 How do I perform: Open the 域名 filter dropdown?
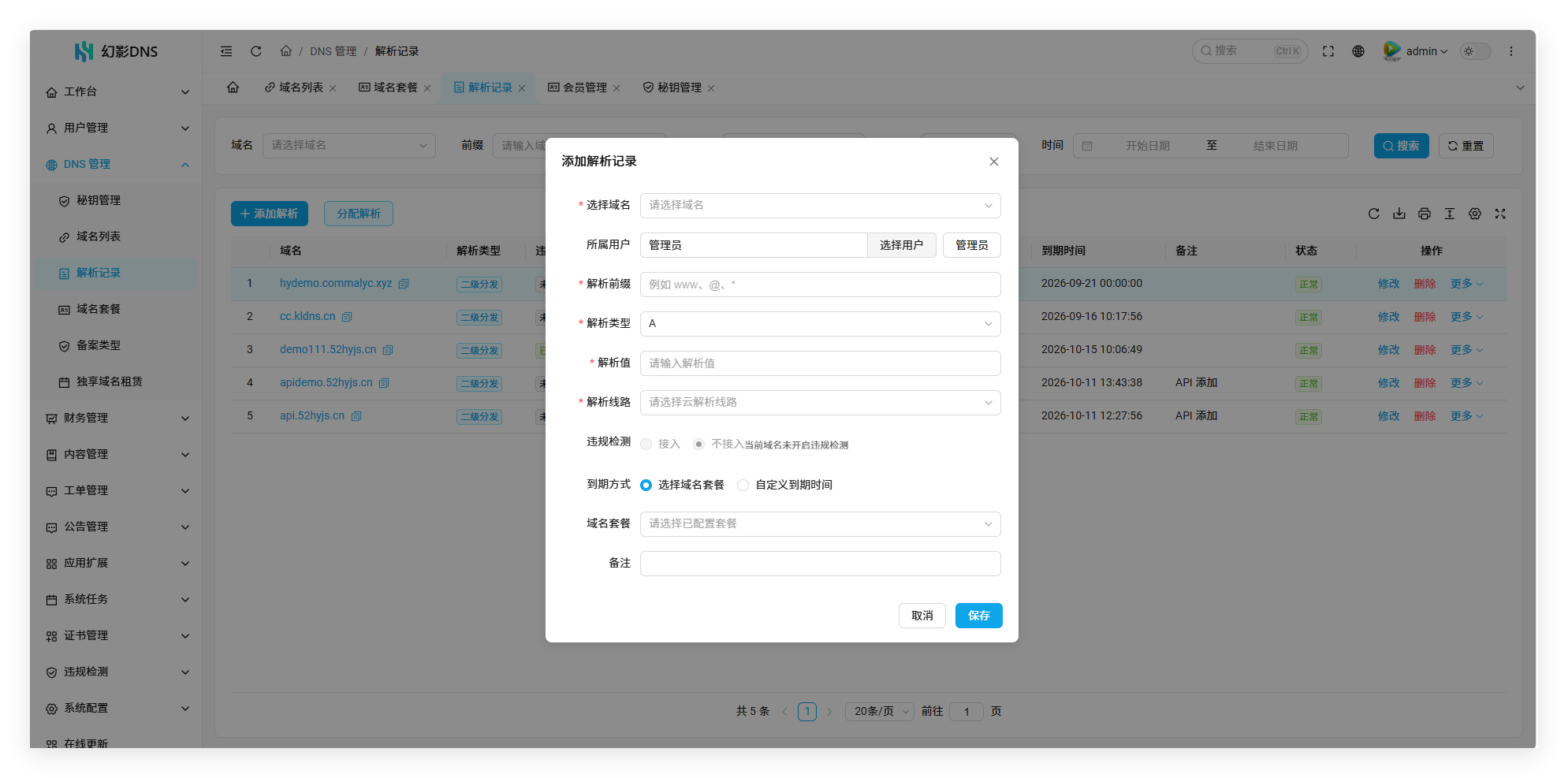[x=349, y=146]
